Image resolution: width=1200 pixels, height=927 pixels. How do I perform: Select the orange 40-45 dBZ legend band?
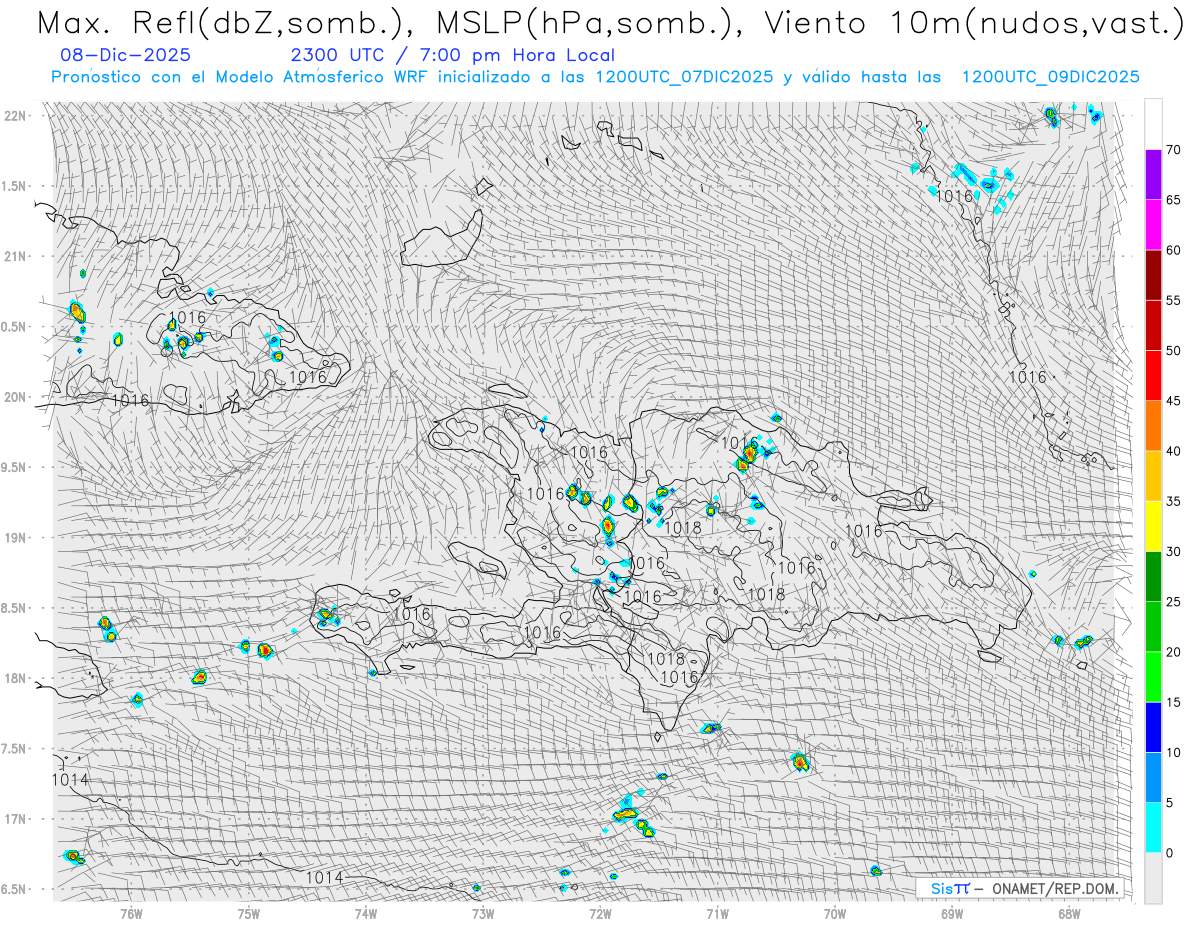pos(1153,426)
